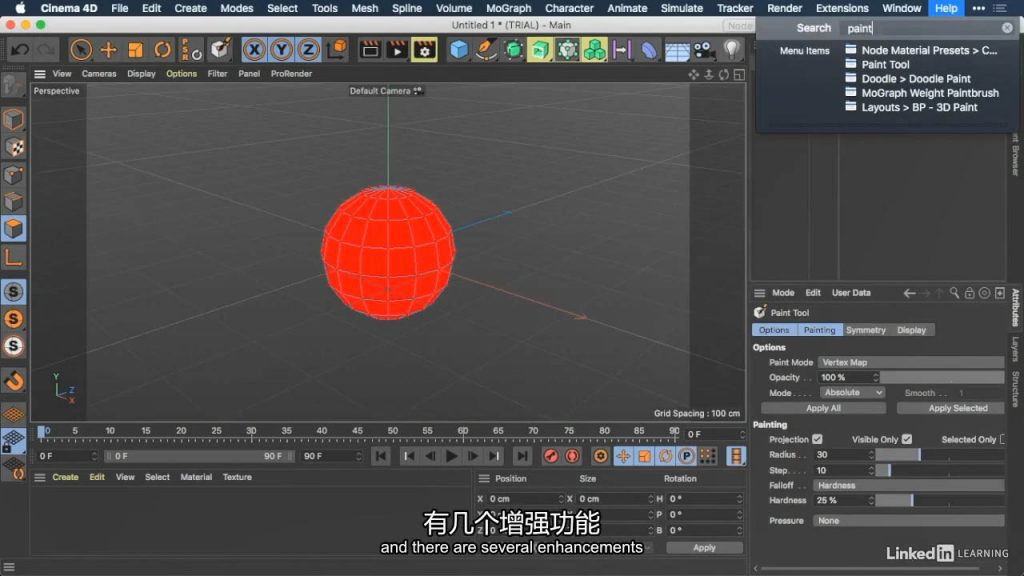The height and width of the screenshot is (576, 1024).
Task: Click the Axis mode L-shaped icon
Action: click(13, 257)
